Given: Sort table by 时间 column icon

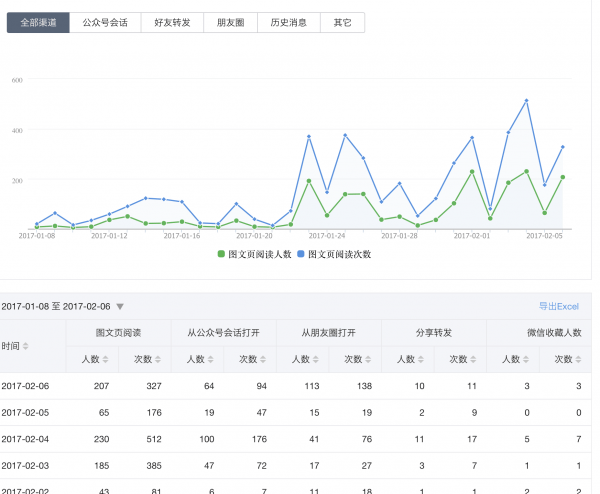Looking at the screenshot, I should [x=26, y=346].
